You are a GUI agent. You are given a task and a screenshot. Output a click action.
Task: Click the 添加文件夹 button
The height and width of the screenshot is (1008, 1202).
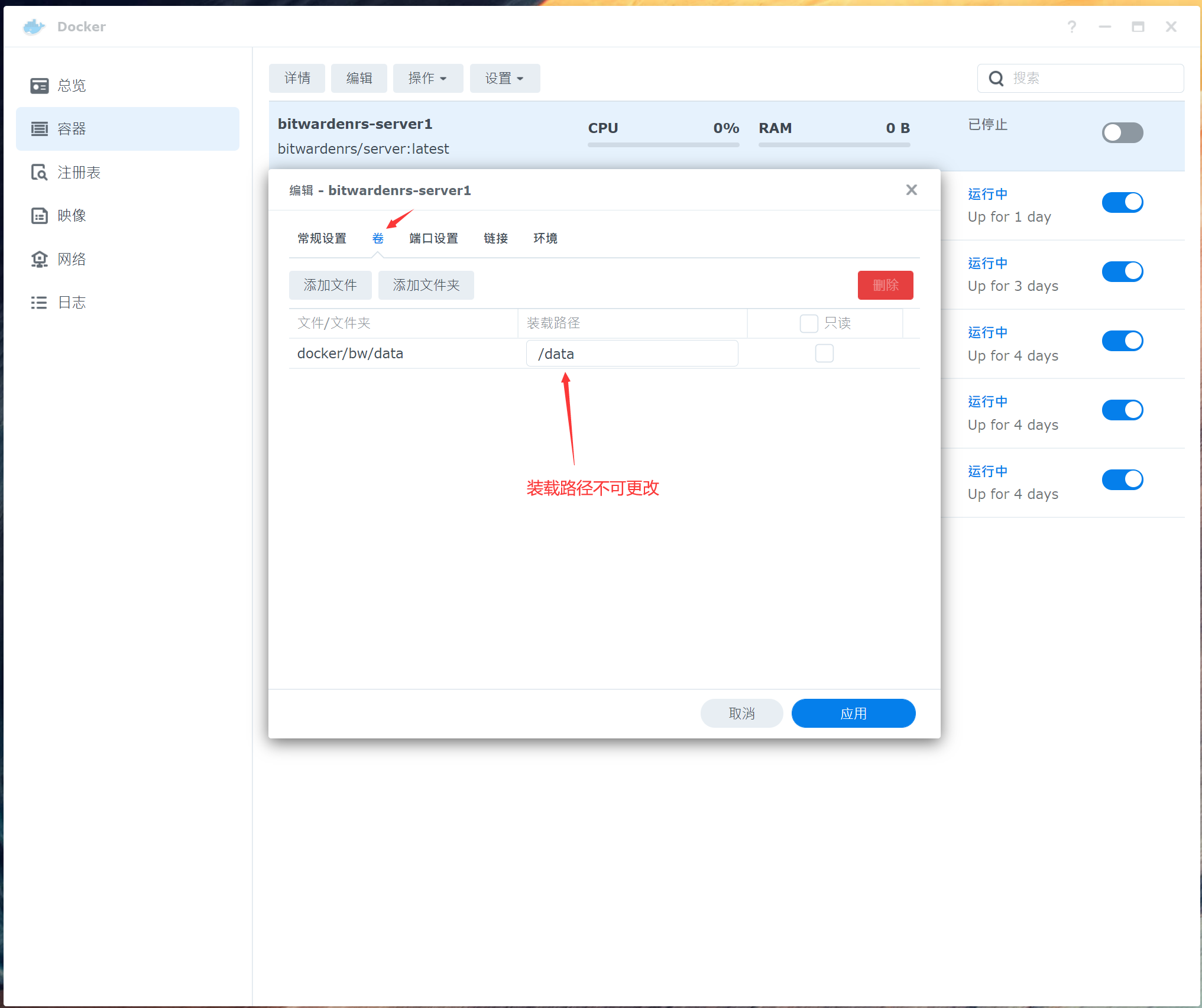click(426, 286)
